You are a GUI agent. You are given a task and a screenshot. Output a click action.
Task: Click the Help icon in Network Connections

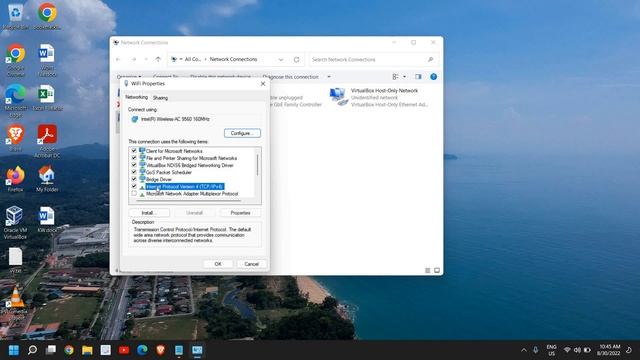[433, 77]
